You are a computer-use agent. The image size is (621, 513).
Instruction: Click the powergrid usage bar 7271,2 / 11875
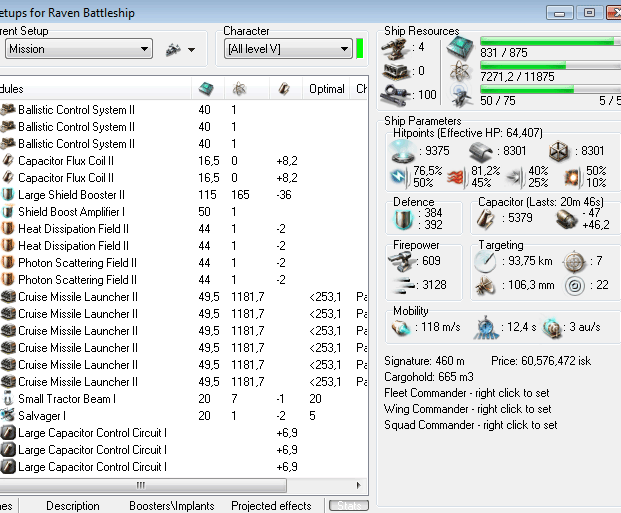tap(551, 65)
